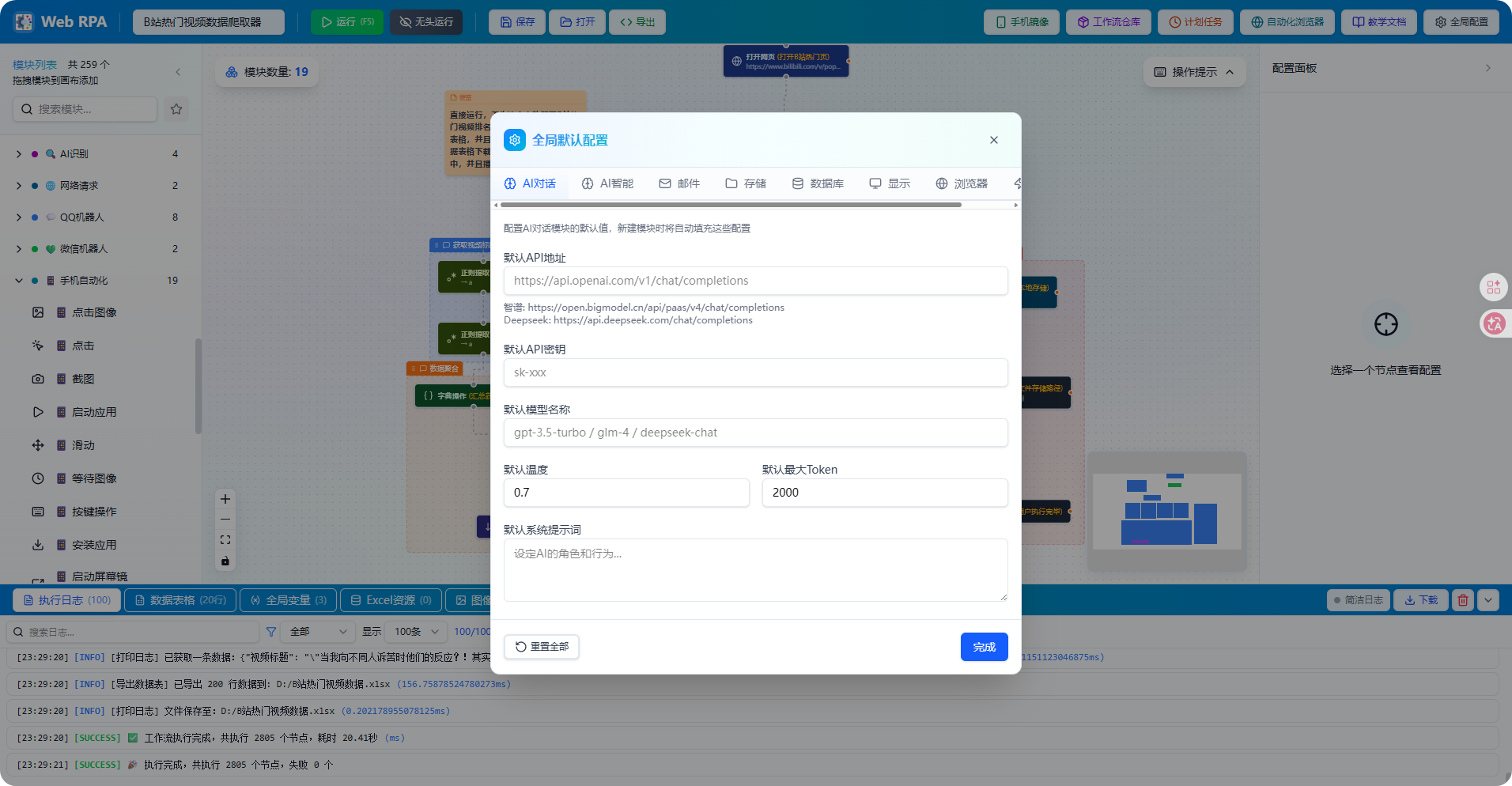
Task: Launch the 自动化浏览器 automation browser
Action: [x=1287, y=21]
